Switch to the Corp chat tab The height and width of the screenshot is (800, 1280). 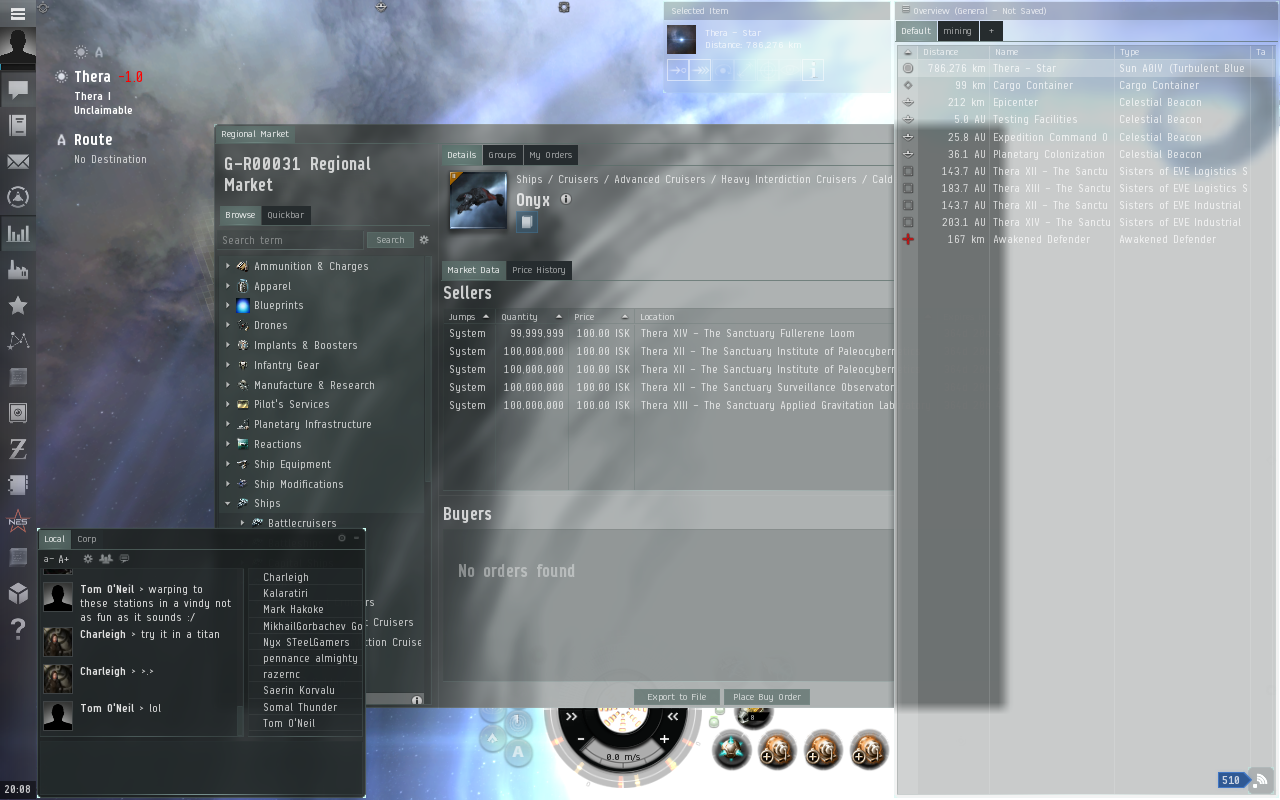pyautogui.click(x=87, y=539)
